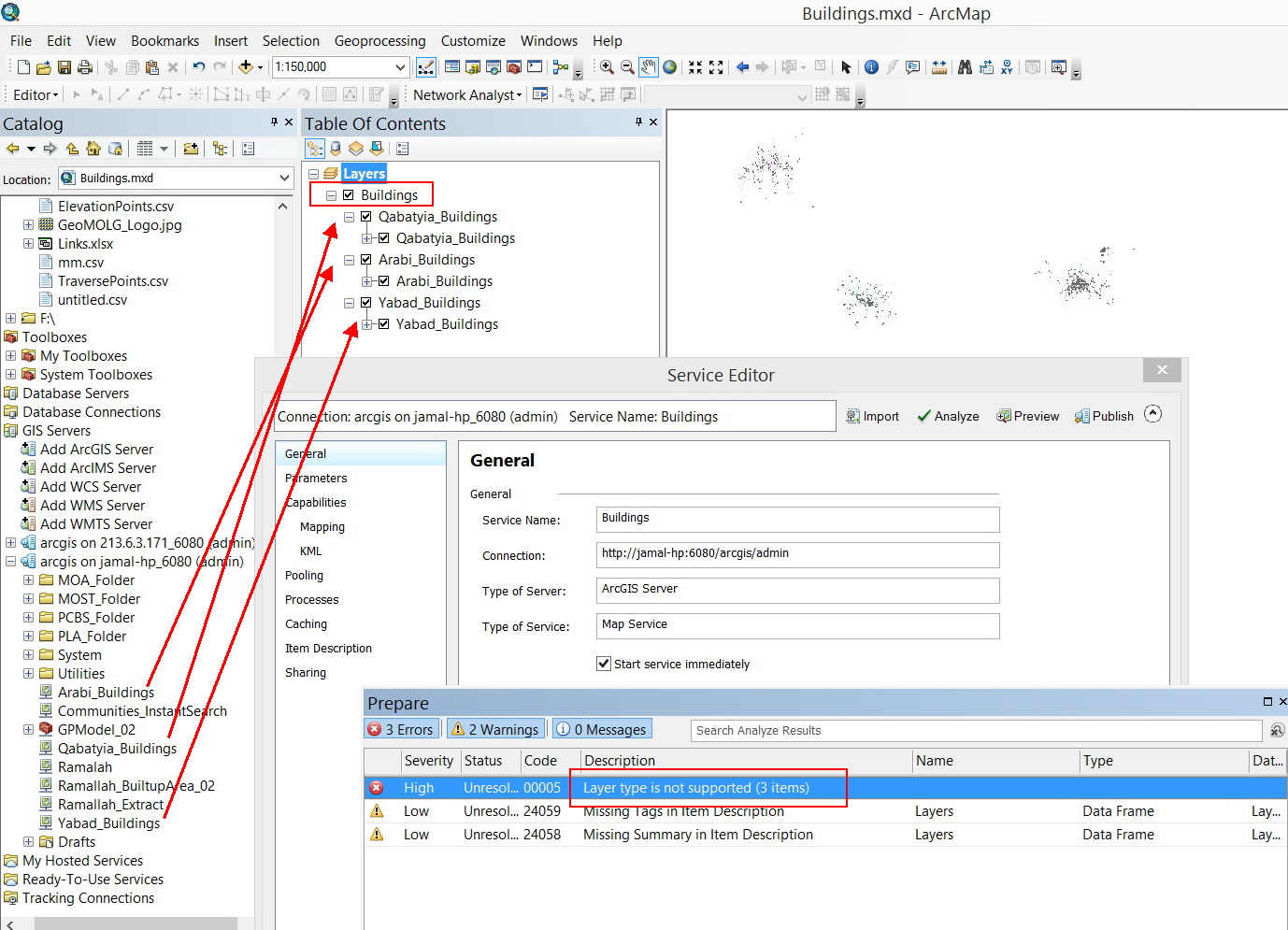This screenshot has width=1288, height=930.
Task: Switch TOC to List By Source
Action: coord(336,149)
